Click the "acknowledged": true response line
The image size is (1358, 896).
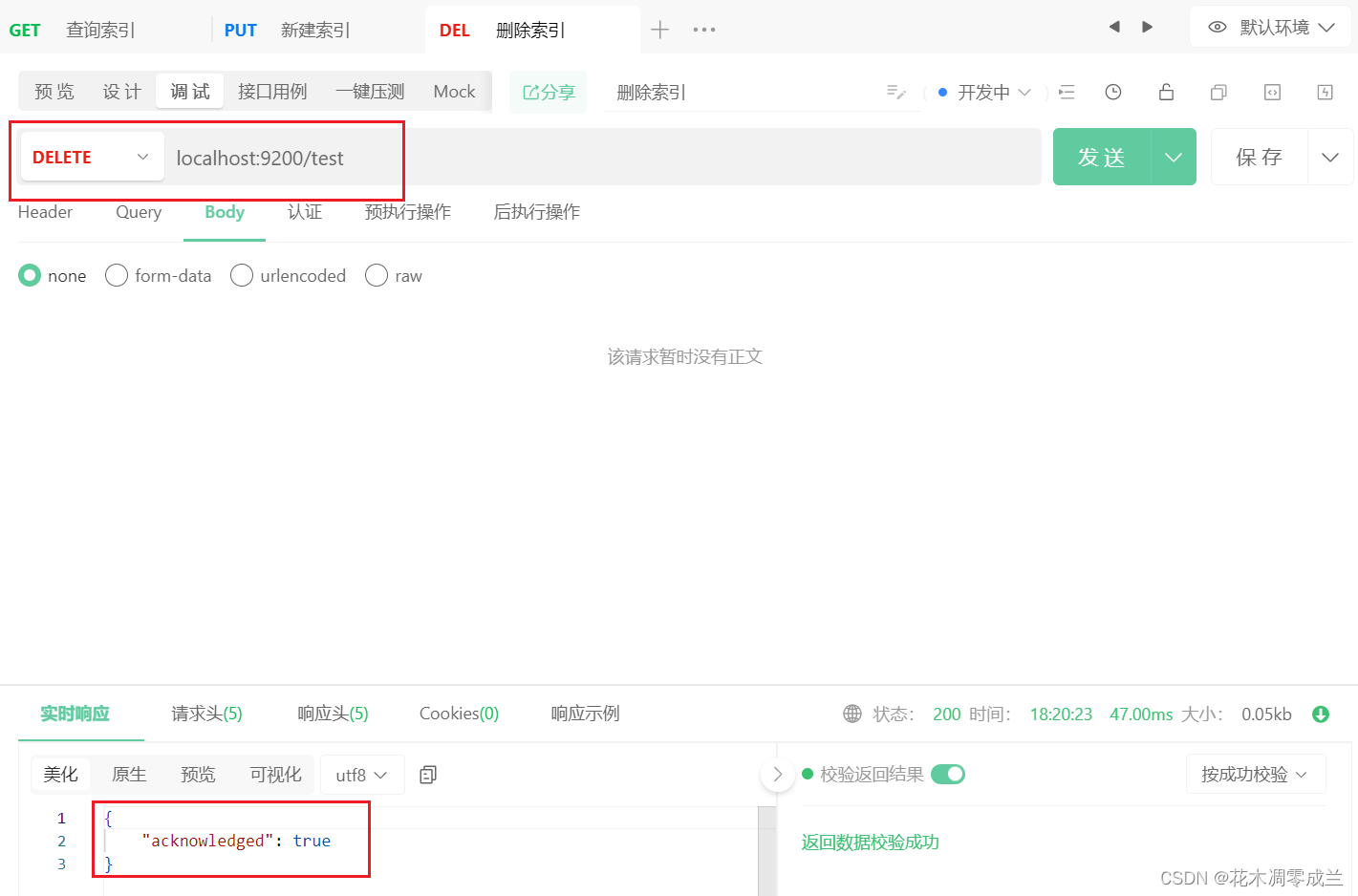point(236,841)
